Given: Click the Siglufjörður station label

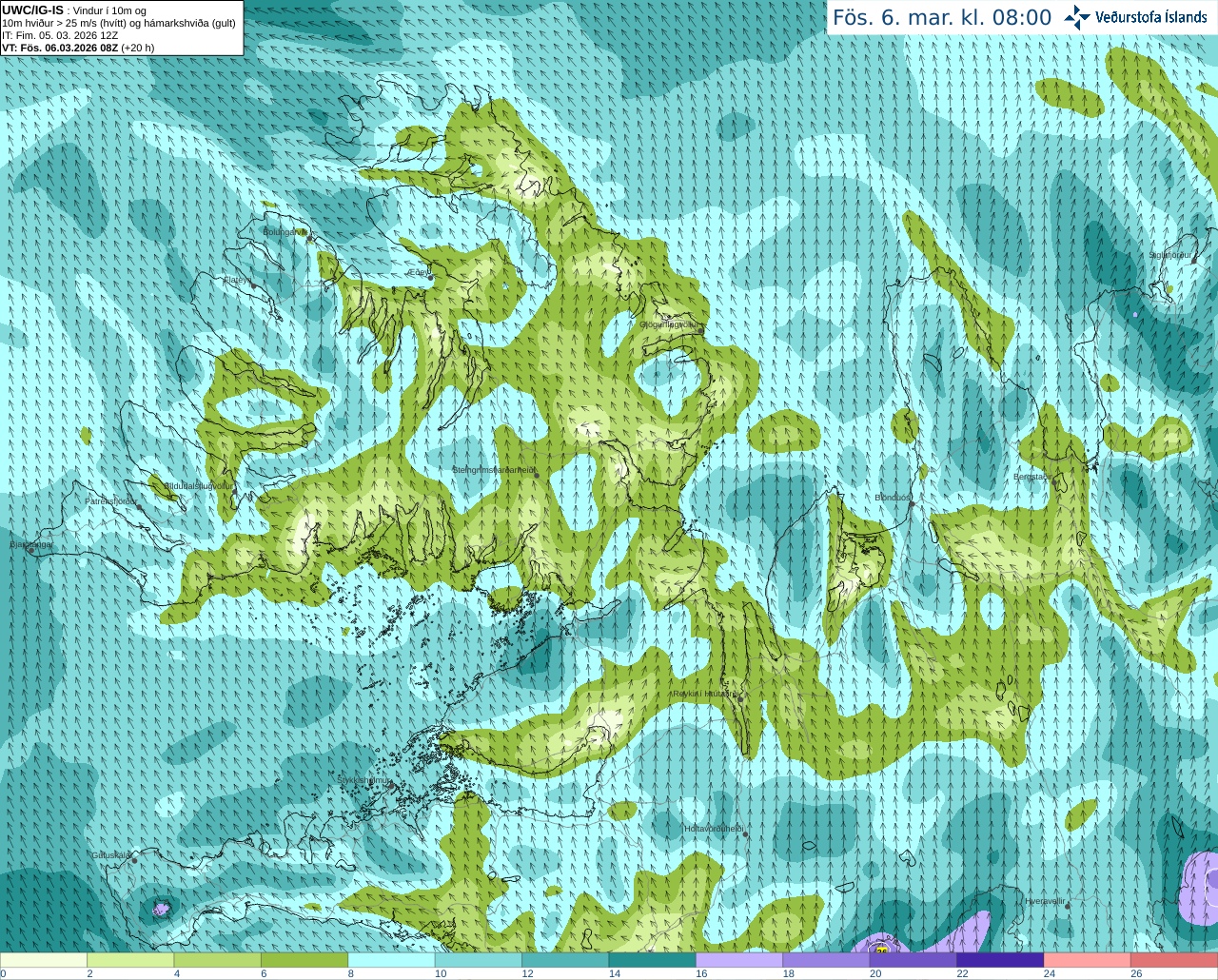Looking at the screenshot, I should click(x=1169, y=255).
